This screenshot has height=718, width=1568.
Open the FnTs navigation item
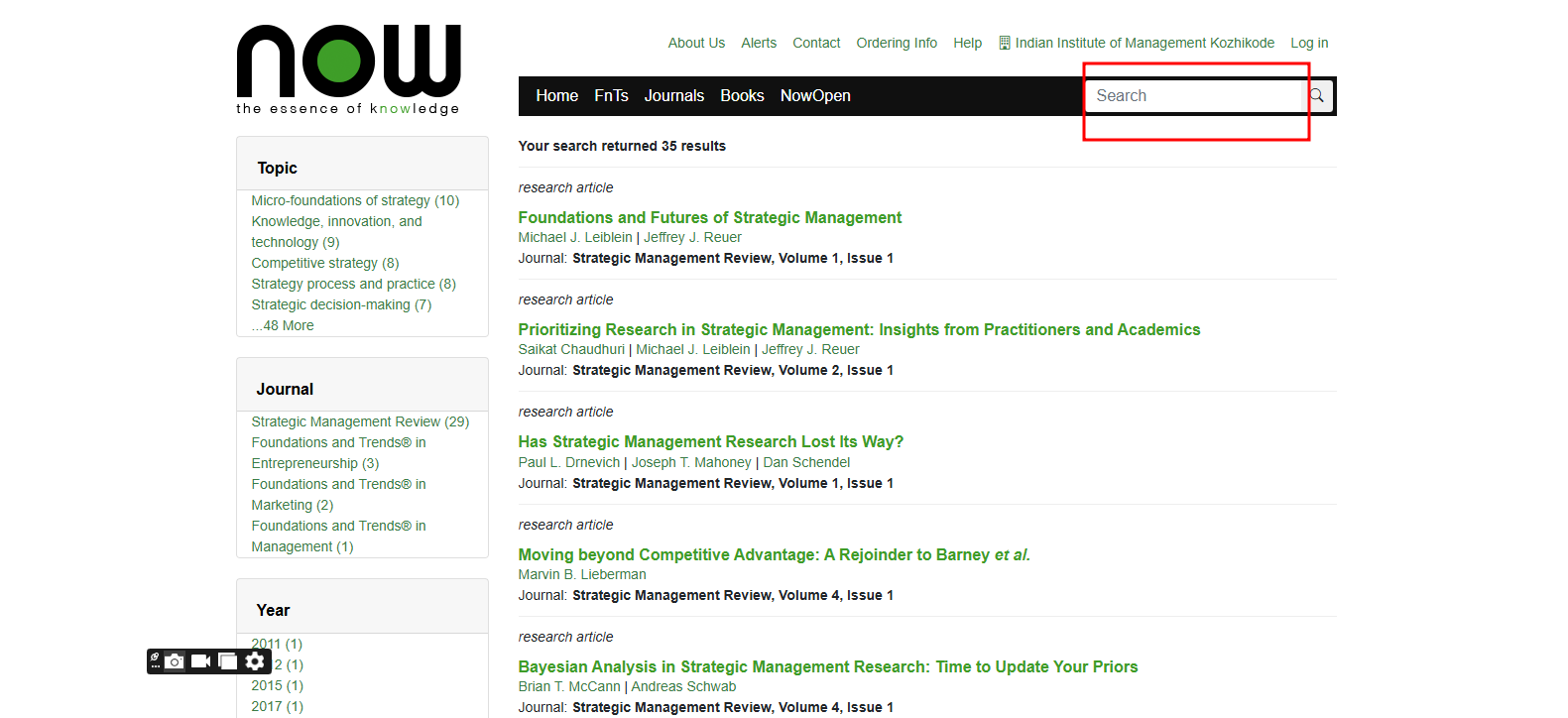click(x=611, y=96)
